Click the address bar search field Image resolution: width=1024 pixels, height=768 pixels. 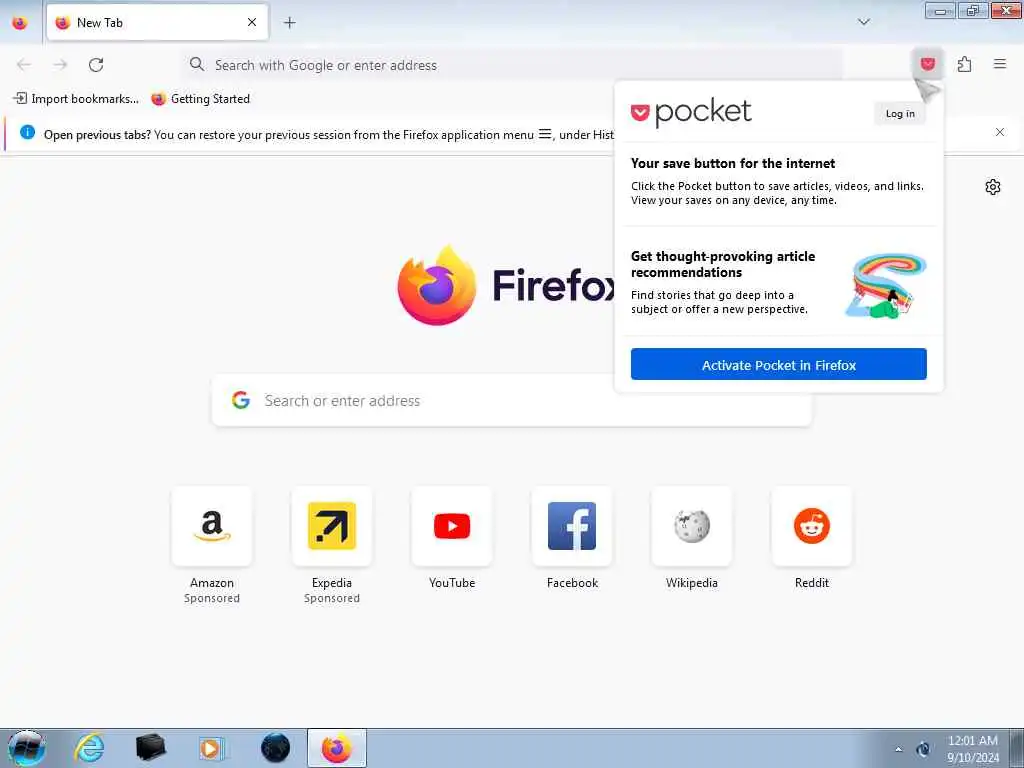pyautogui.click(x=513, y=65)
